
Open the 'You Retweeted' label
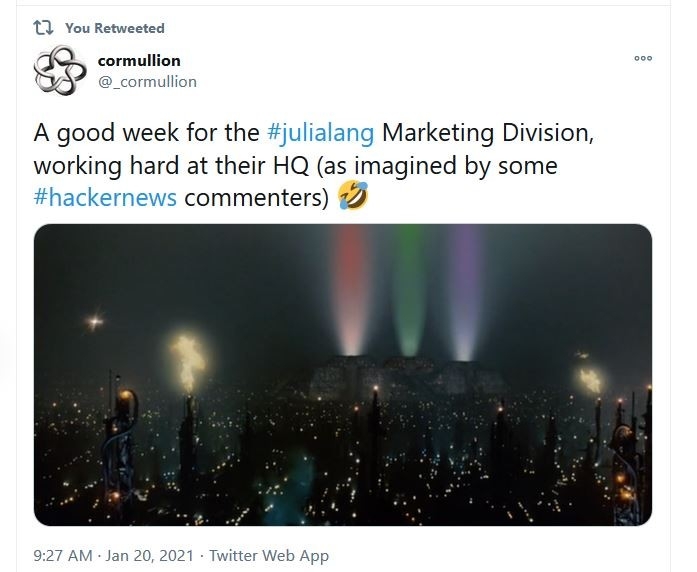coord(115,28)
